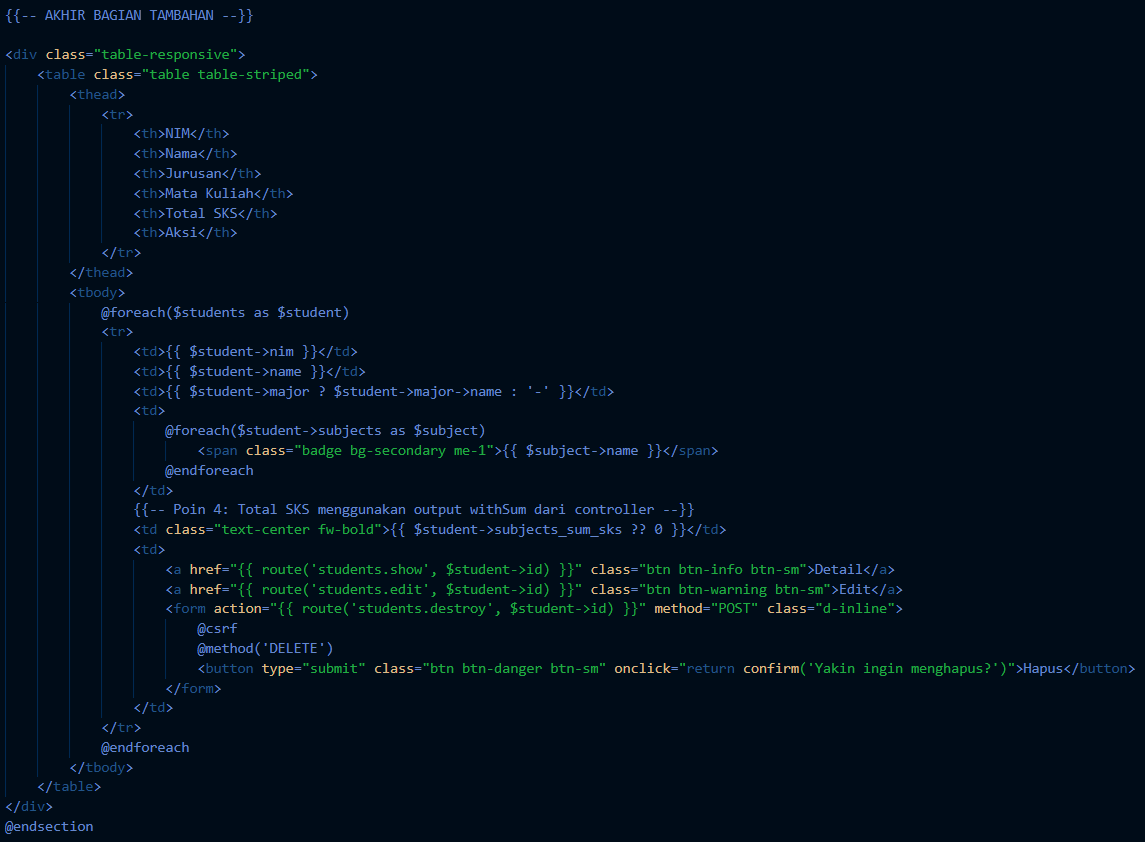This screenshot has width=1145, height=842.
Task: Click the Aksi table header text
Action: [x=181, y=233]
